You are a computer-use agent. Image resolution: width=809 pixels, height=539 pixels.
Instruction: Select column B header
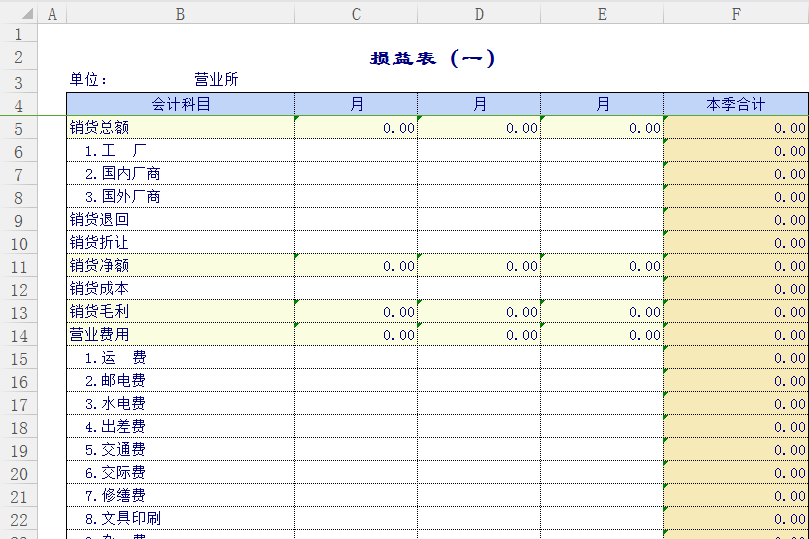point(180,13)
